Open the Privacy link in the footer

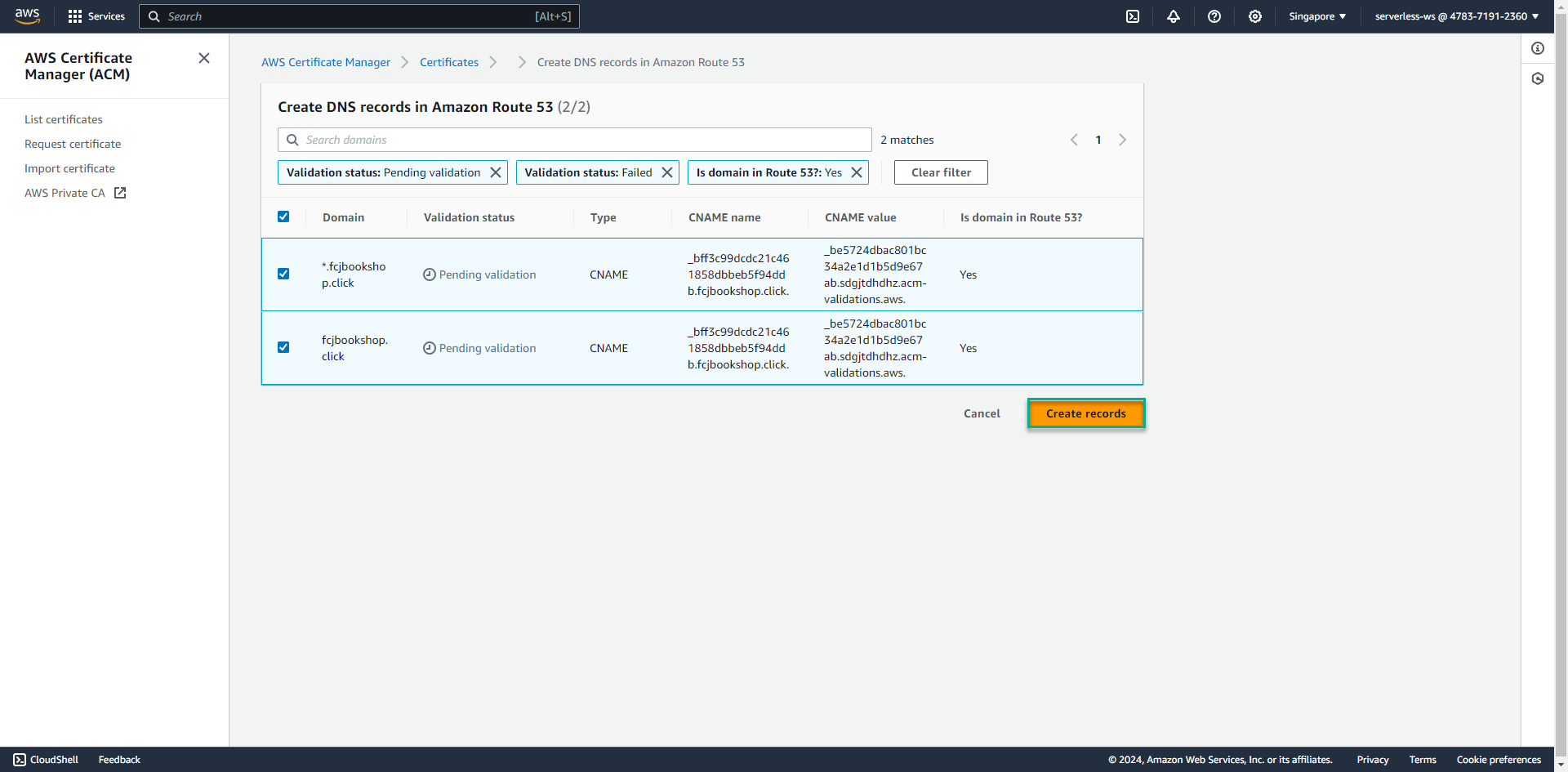coord(1373,760)
